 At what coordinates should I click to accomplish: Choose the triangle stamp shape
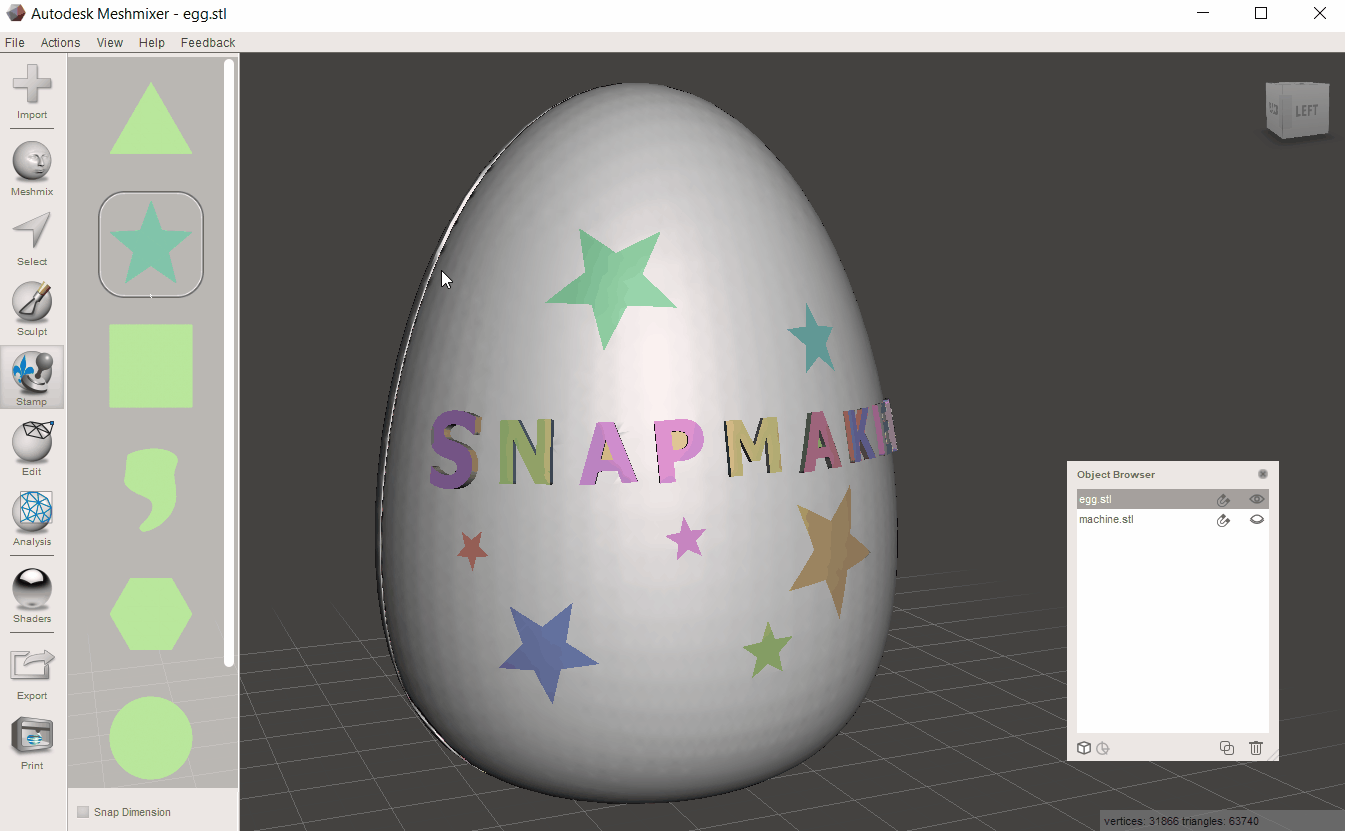[151, 118]
